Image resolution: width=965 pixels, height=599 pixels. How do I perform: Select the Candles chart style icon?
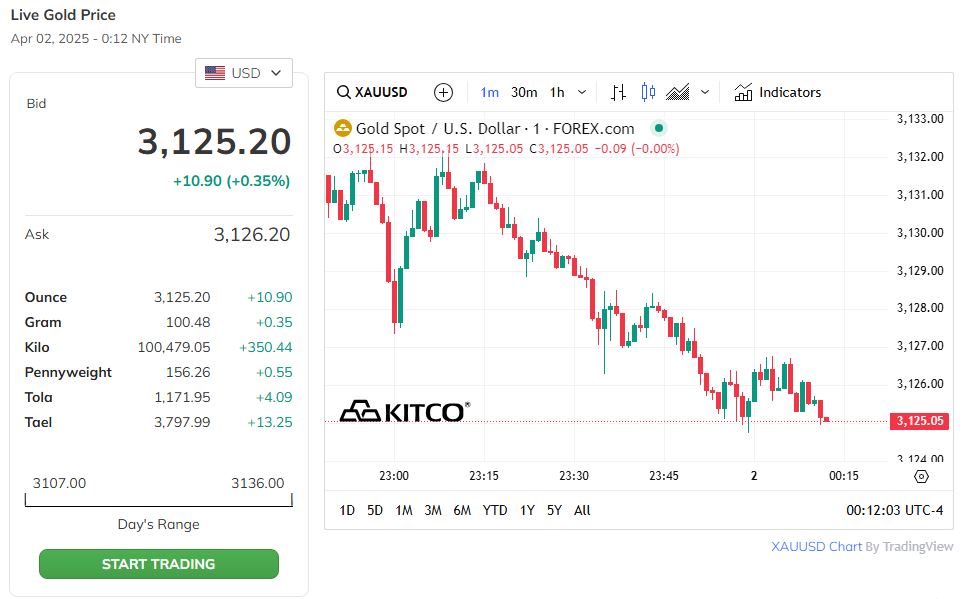(x=648, y=92)
